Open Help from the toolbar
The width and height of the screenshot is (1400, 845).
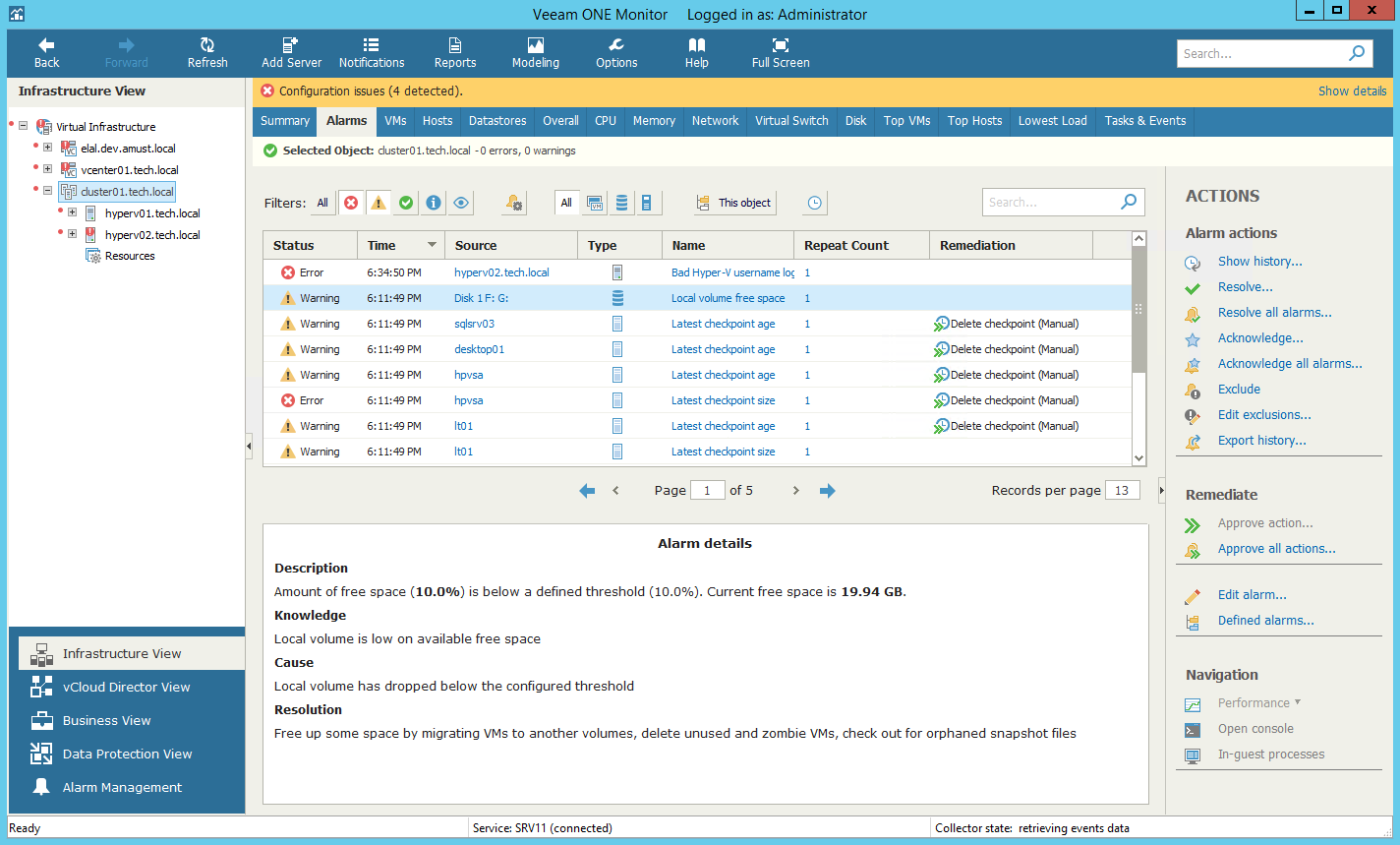697,53
